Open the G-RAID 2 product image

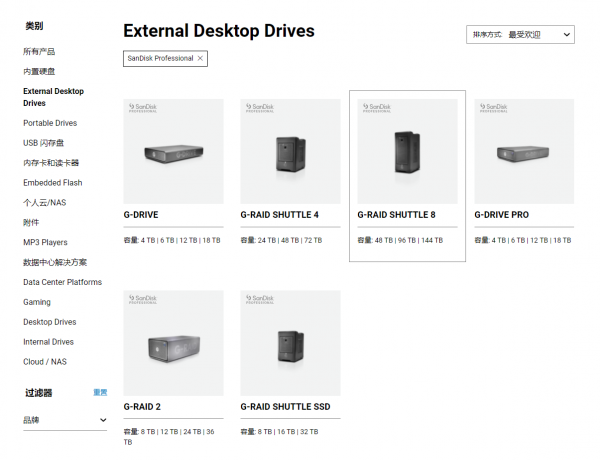pyautogui.click(x=173, y=343)
